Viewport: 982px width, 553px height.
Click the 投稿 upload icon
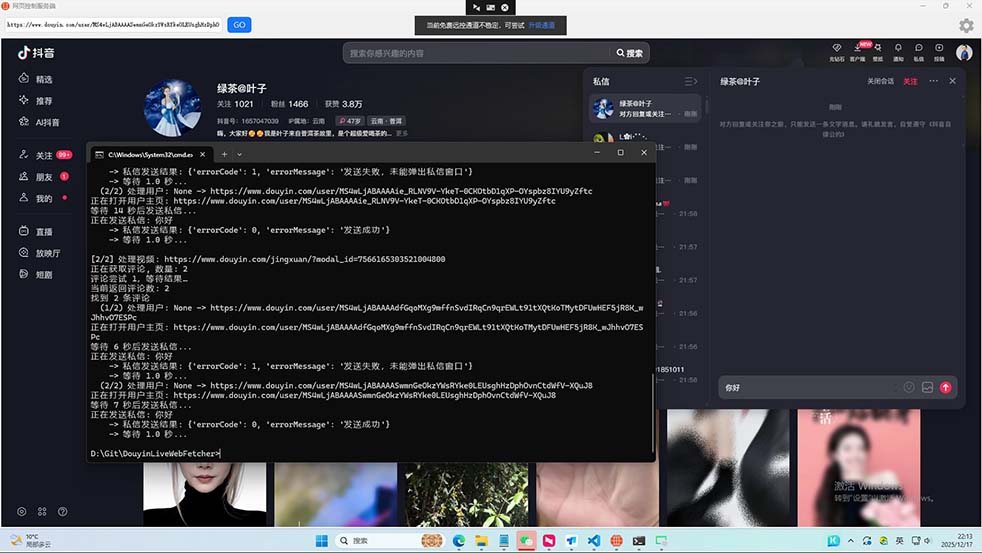(938, 49)
